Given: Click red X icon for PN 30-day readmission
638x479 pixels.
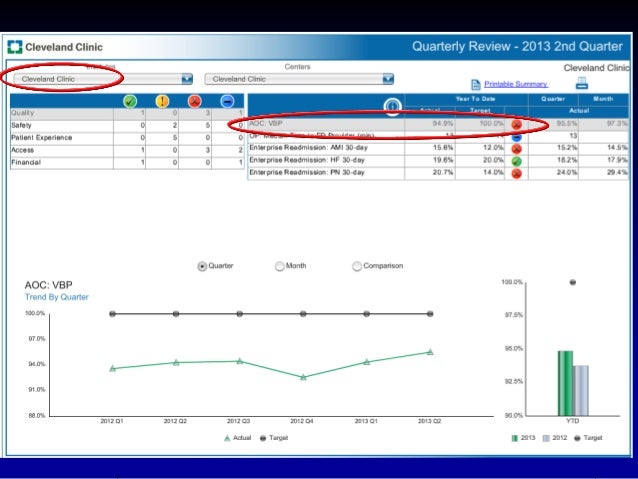Looking at the screenshot, I should click(516, 174).
